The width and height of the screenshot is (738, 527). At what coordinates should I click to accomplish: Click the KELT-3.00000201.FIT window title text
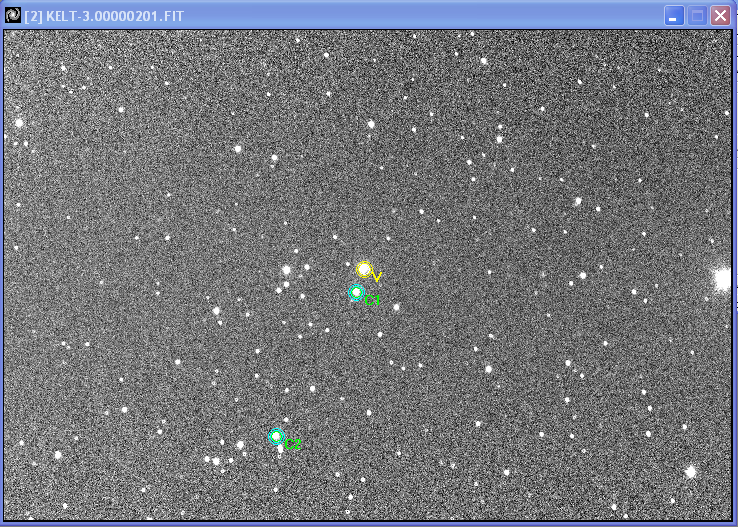click(104, 15)
